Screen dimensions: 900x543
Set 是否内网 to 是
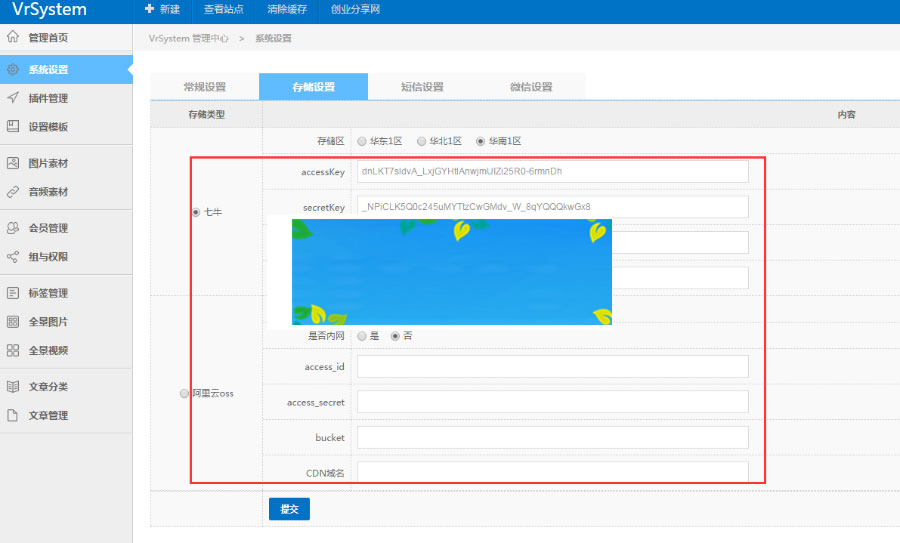(x=362, y=336)
